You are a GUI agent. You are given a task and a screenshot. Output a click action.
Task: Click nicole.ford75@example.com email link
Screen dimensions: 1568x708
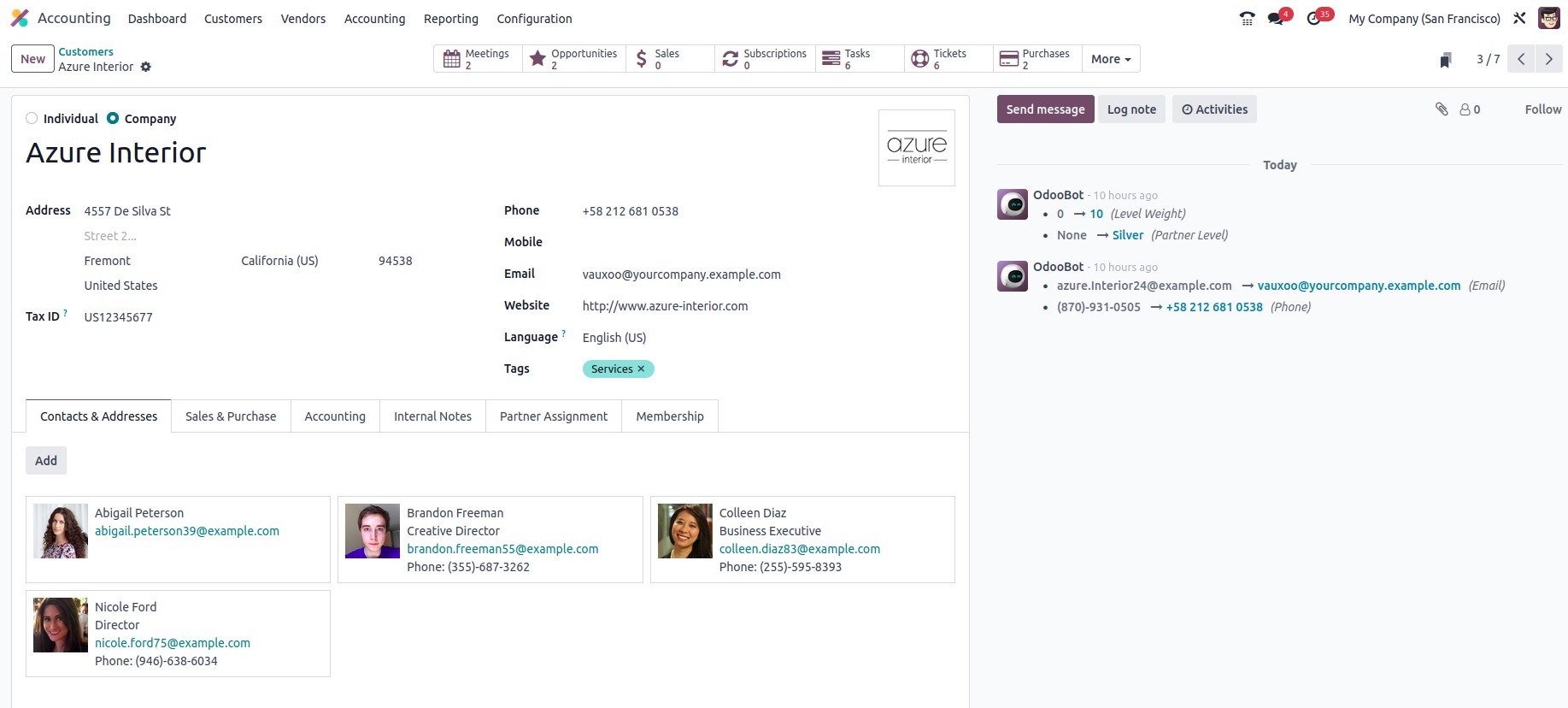173,643
